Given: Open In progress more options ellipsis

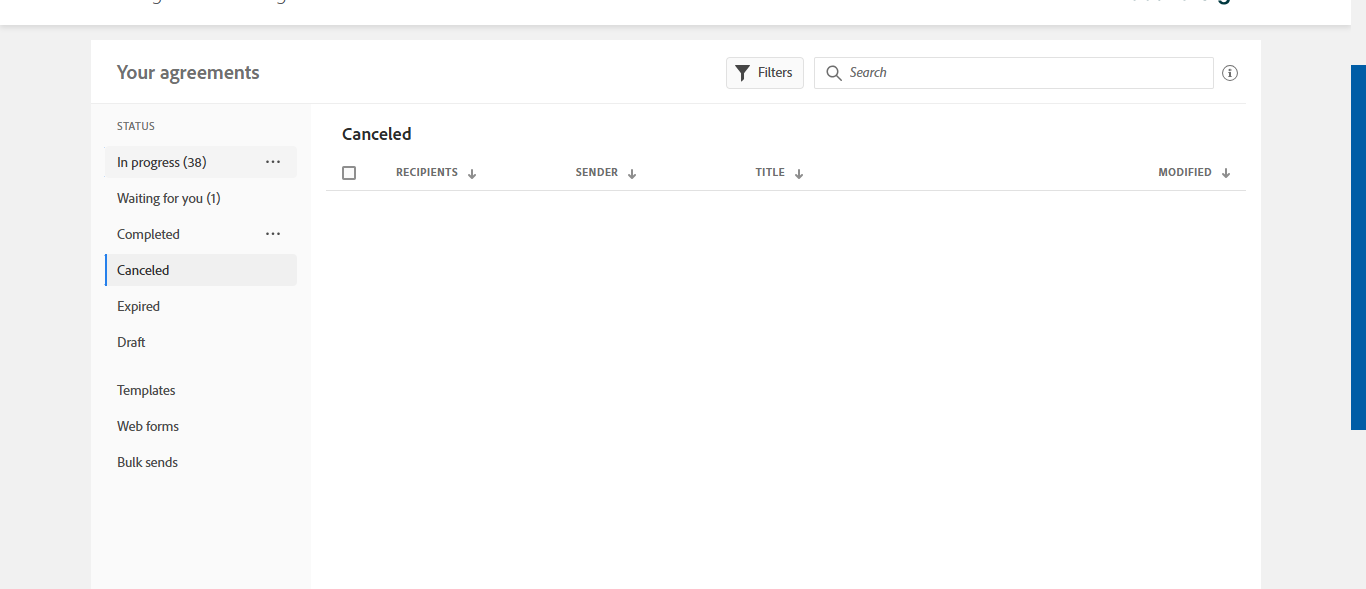Looking at the screenshot, I should [x=273, y=162].
